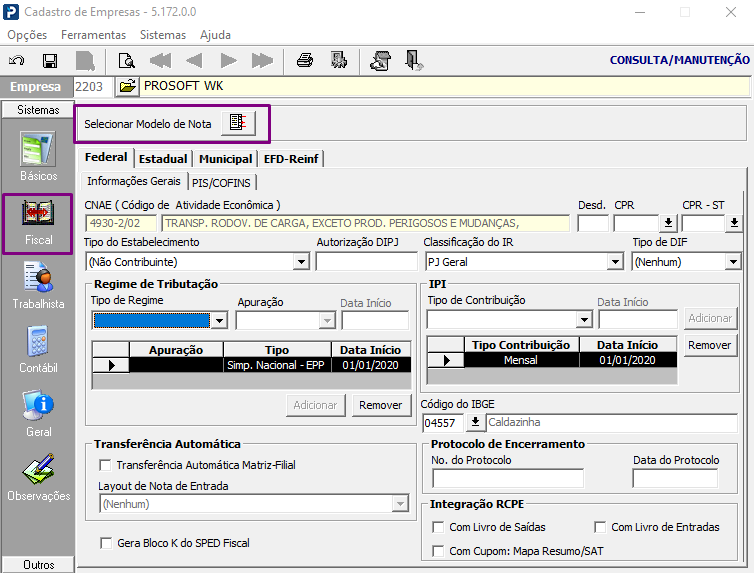The width and height of the screenshot is (754, 573).
Task: Open the Ferramentas menu
Action: (93, 35)
